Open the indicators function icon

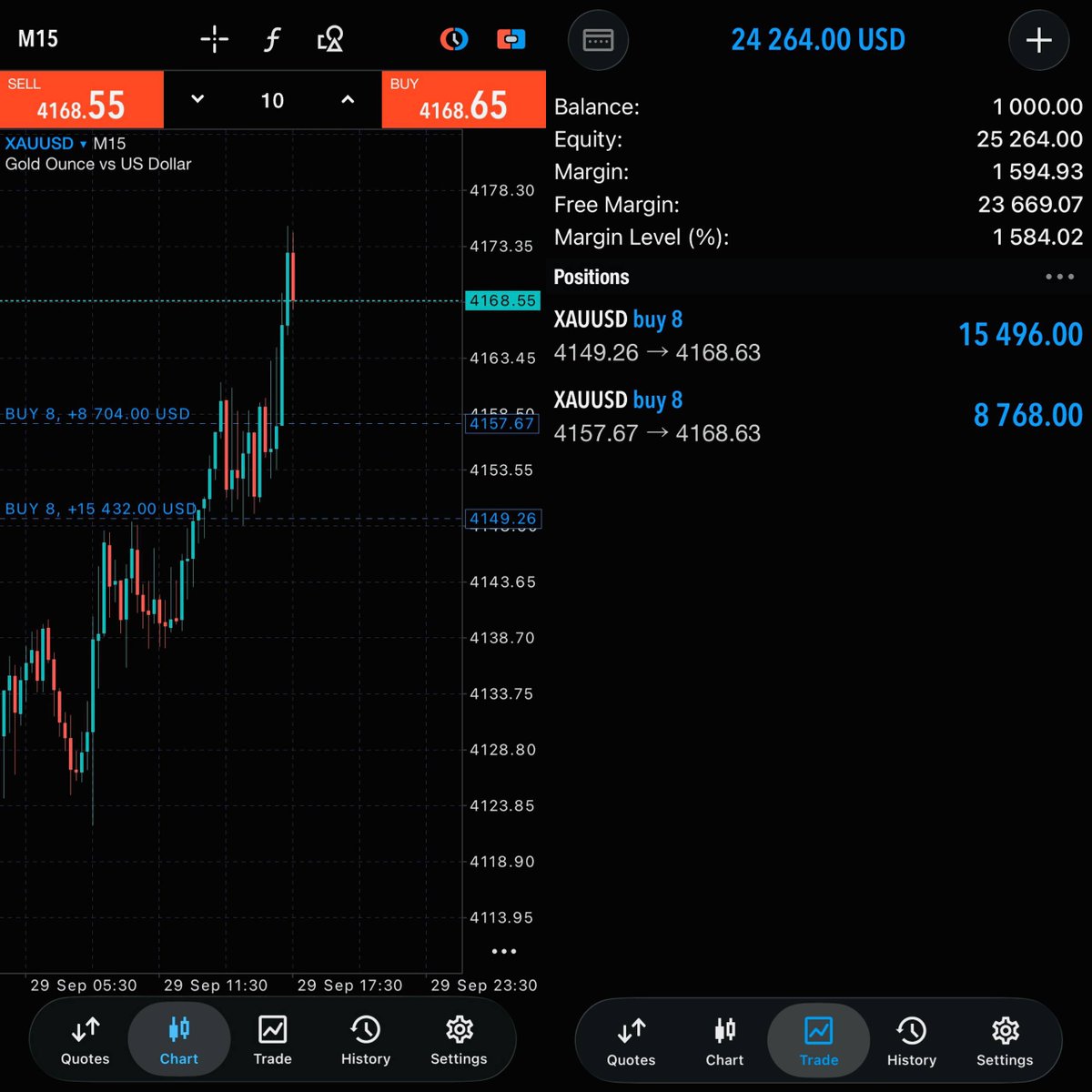click(272, 39)
